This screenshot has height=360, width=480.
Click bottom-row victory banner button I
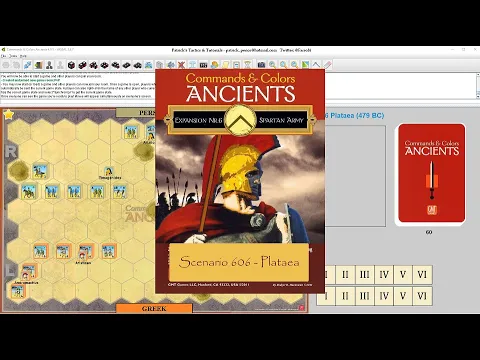(x=326, y=296)
